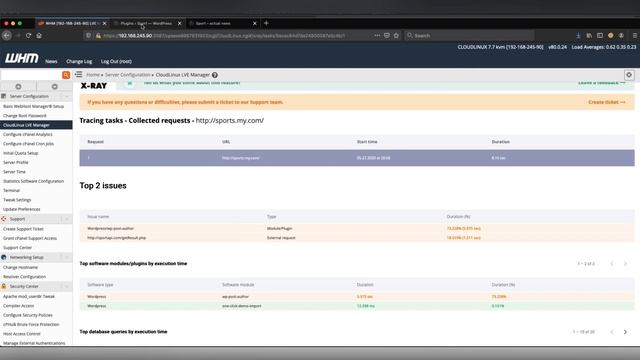Open Grant cPanel Support Access in sidebar
Image resolution: width=640 pixels, height=360 pixels.
30,238
